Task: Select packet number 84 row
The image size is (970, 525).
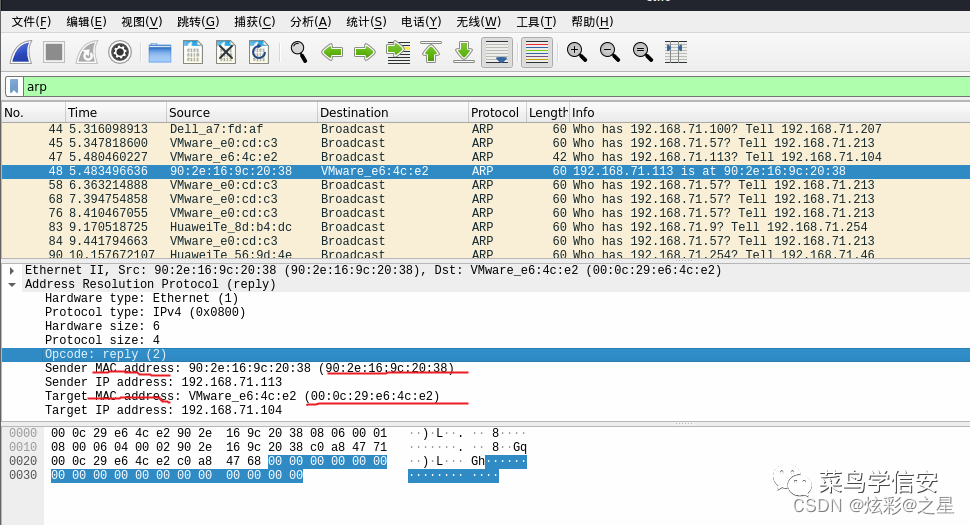Action: (x=486, y=241)
